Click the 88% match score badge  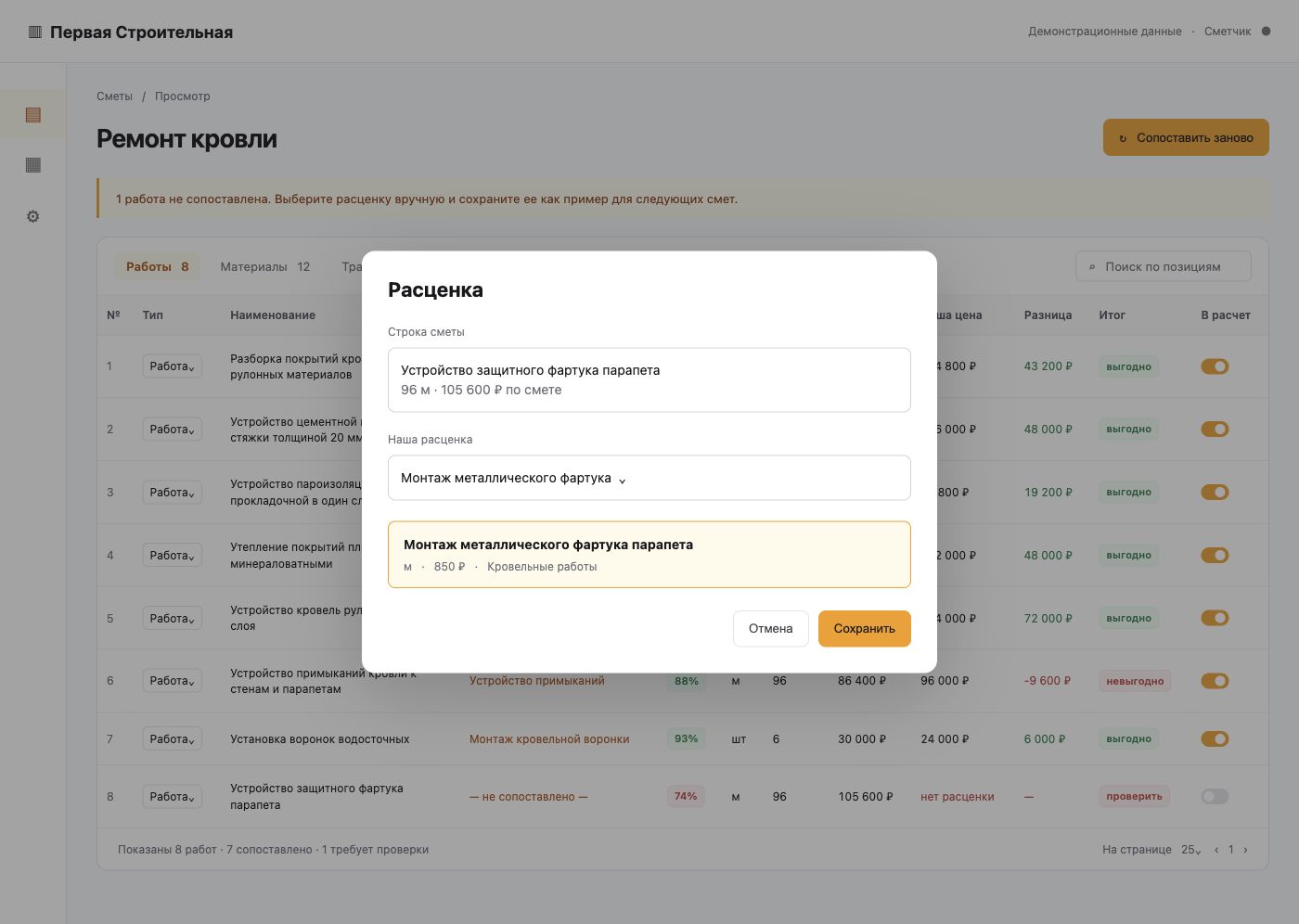[x=686, y=681]
